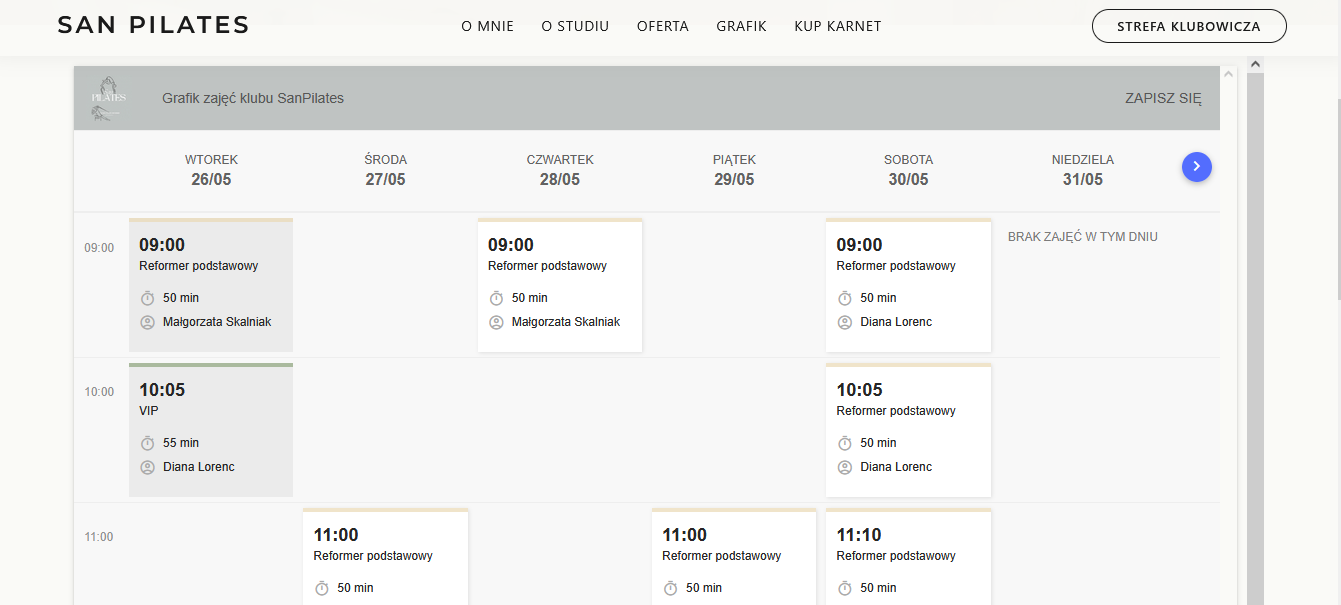Open the O STUDIU menu item

coord(575,26)
